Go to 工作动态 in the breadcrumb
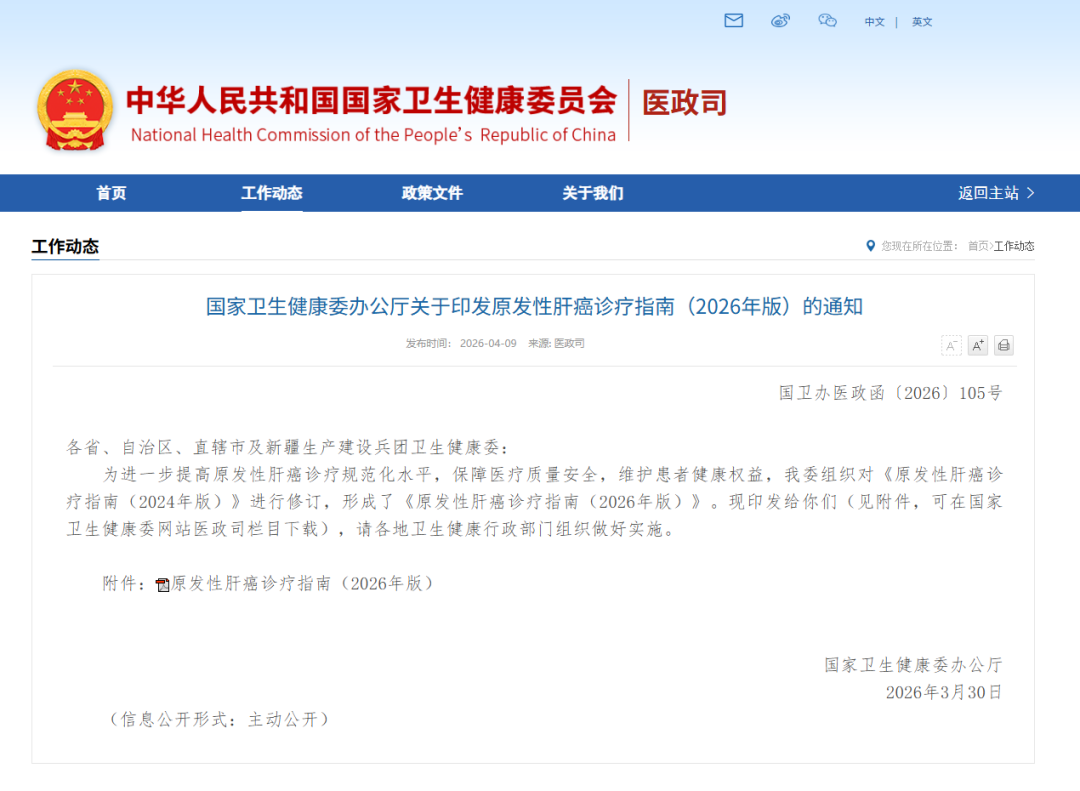The width and height of the screenshot is (1080, 791). 1014,246
